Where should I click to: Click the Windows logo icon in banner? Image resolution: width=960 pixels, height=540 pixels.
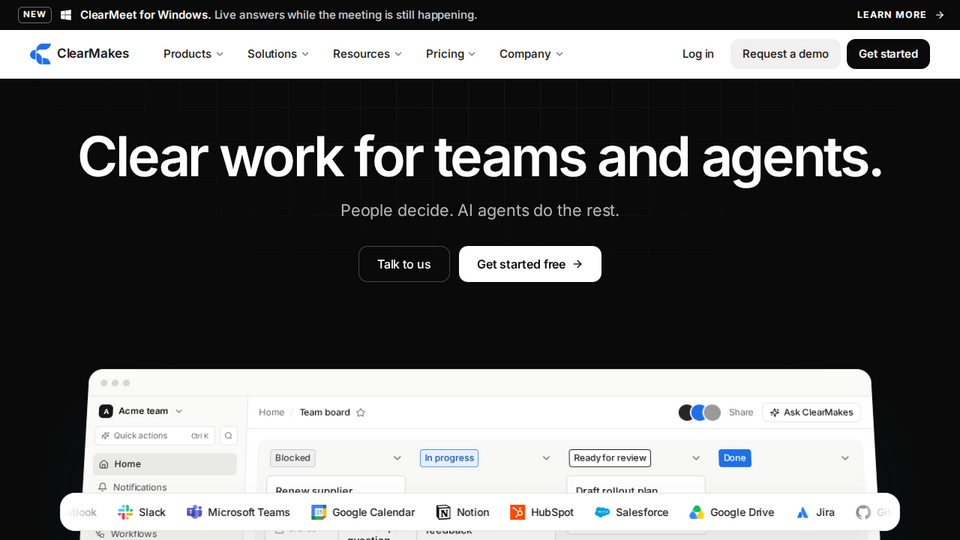pos(66,15)
